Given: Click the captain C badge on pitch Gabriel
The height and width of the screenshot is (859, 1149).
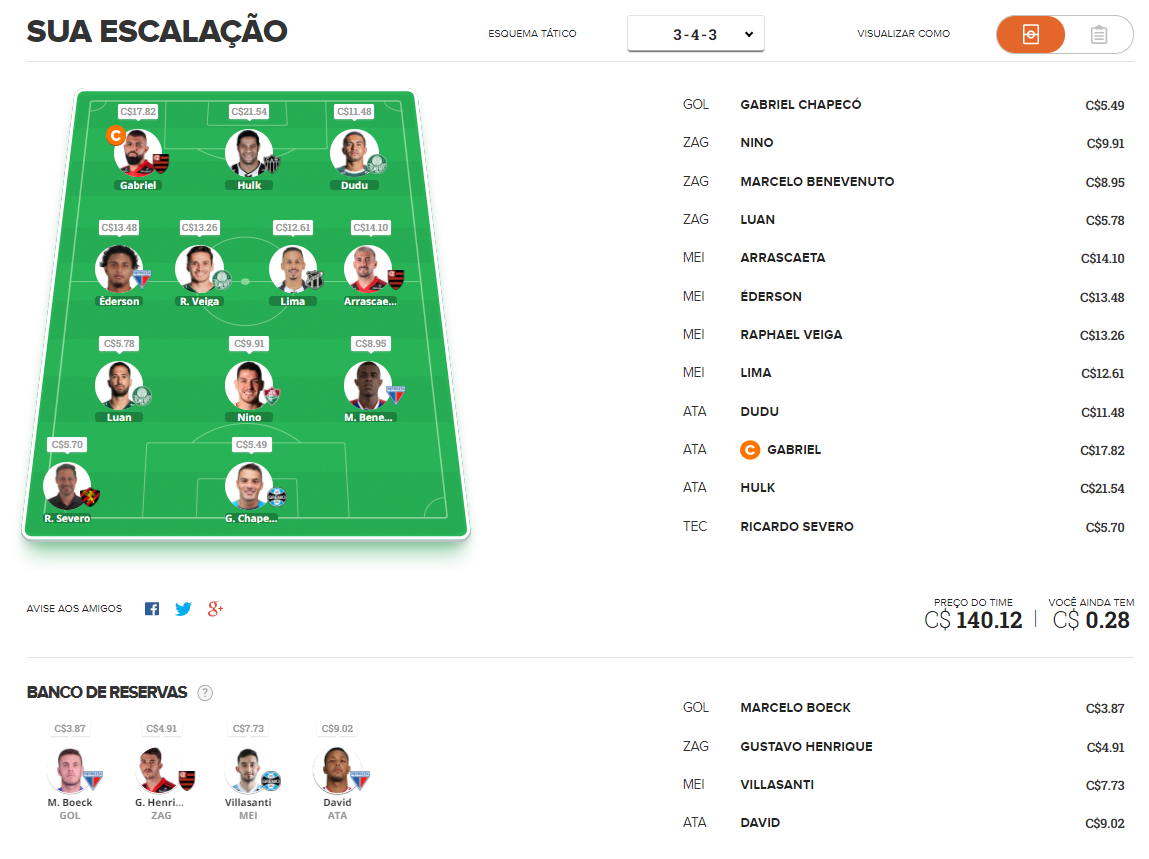Looking at the screenshot, I should click(x=116, y=136).
